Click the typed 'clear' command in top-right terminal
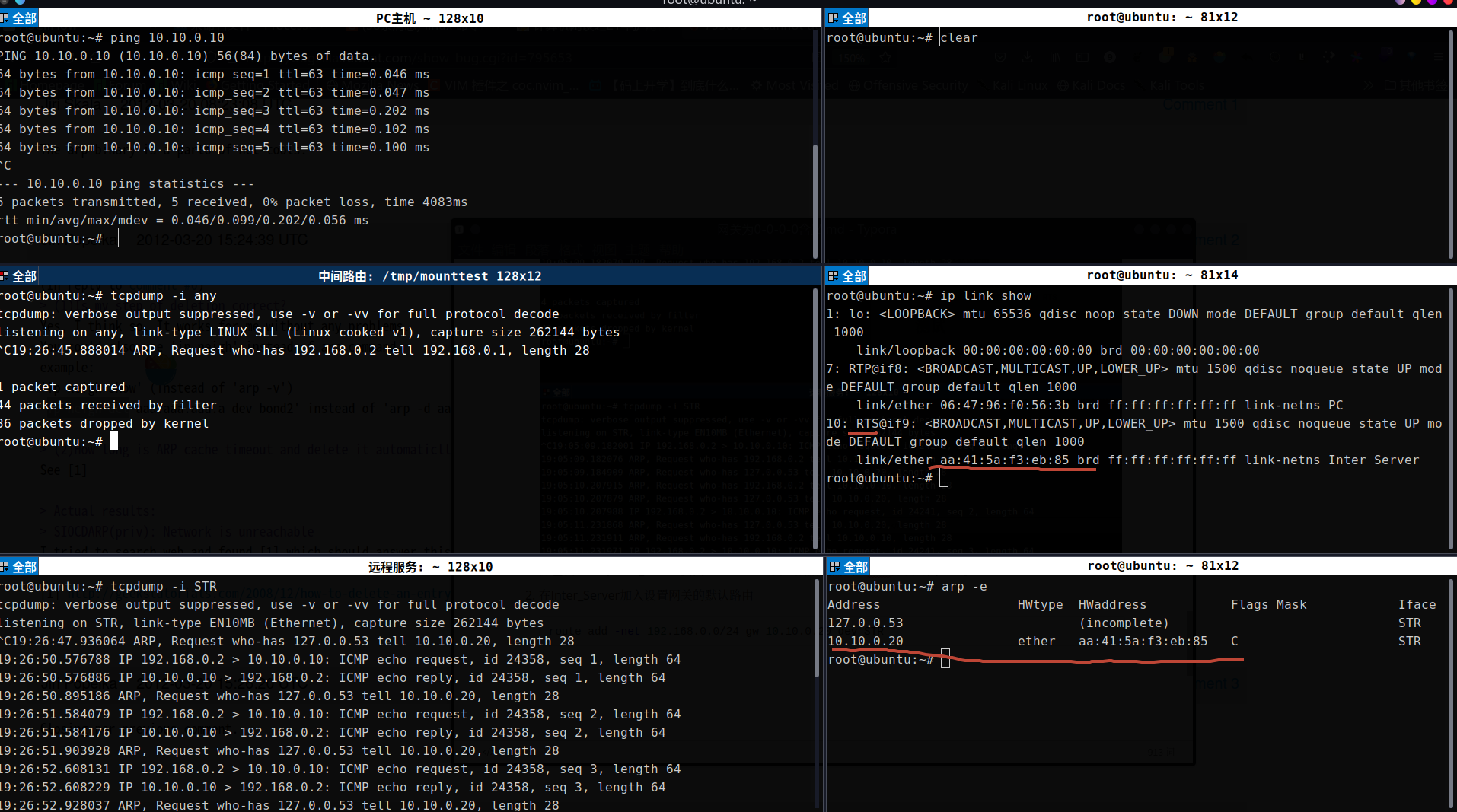Image resolution: width=1457 pixels, height=812 pixels. [959, 38]
